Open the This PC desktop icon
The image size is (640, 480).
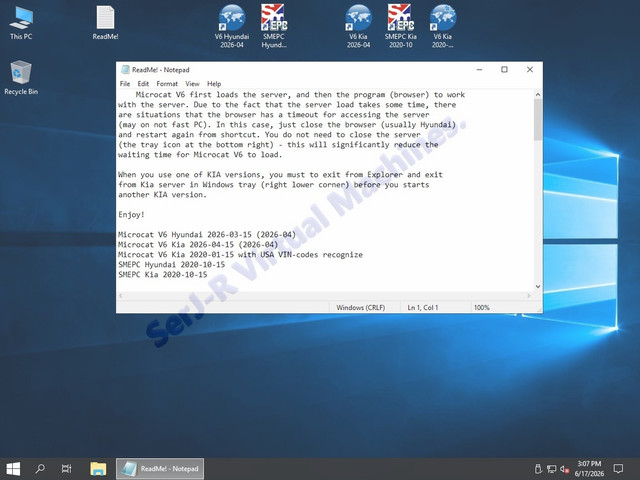21,23
